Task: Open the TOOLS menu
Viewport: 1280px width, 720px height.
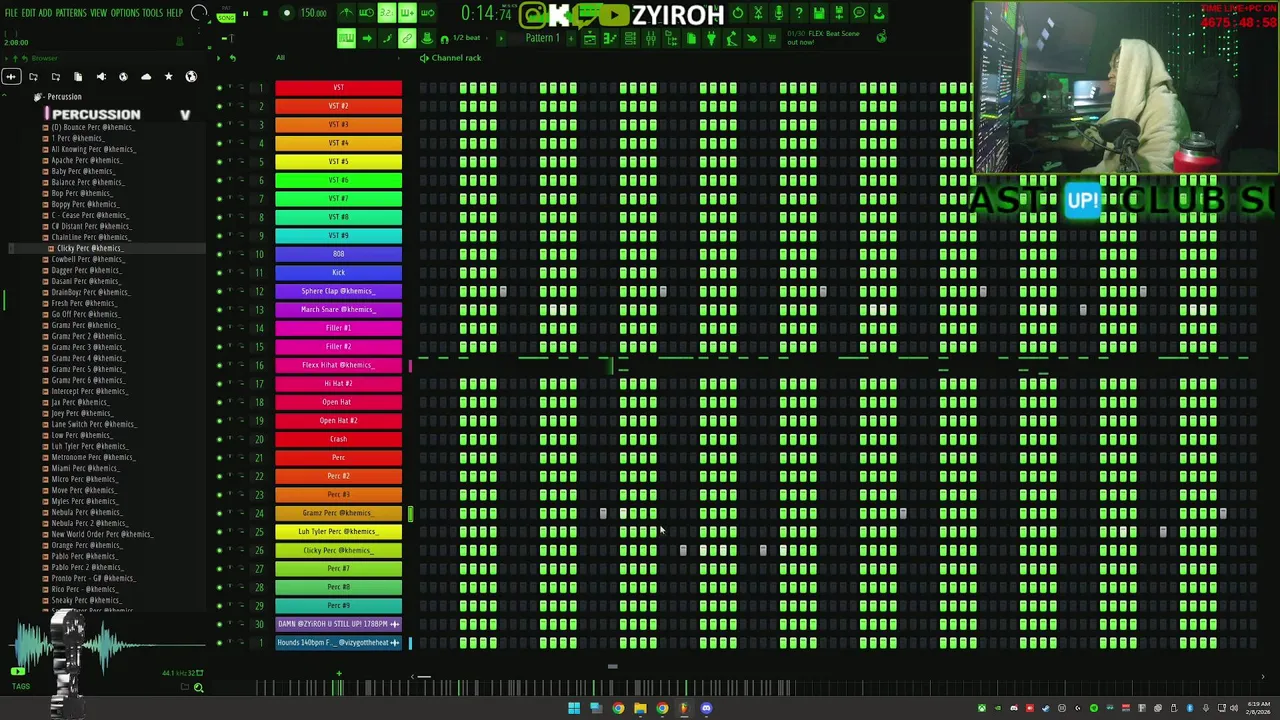Action: [152, 13]
